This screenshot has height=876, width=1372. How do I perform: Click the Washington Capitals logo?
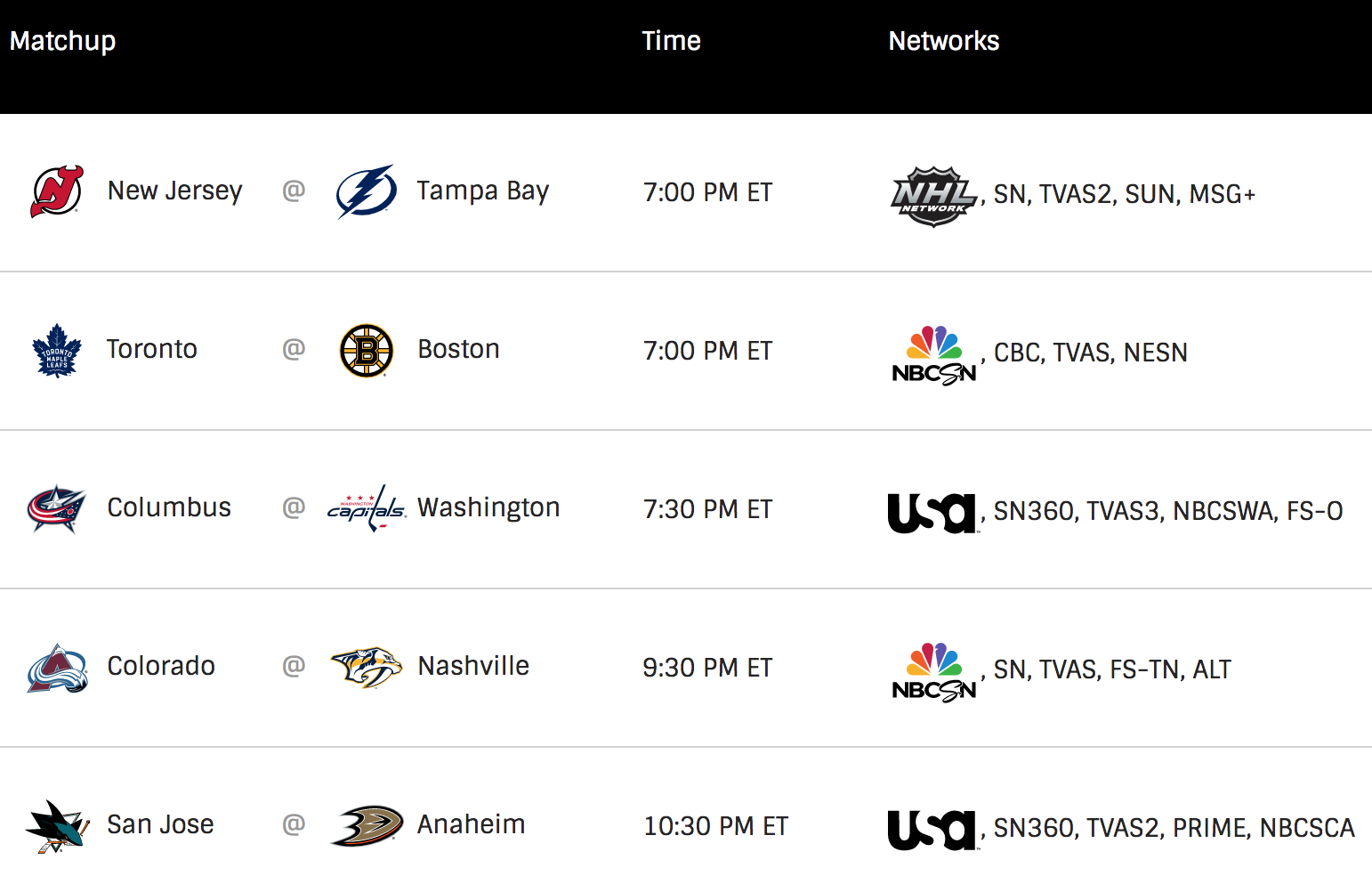[x=366, y=508]
